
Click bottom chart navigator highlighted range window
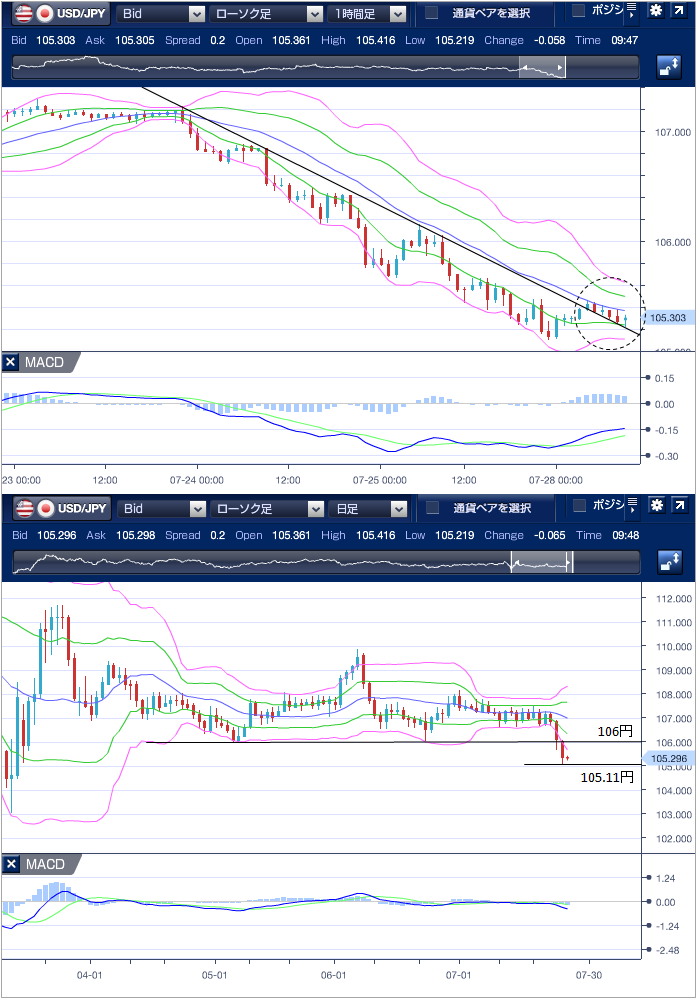[x=541, y=562]
